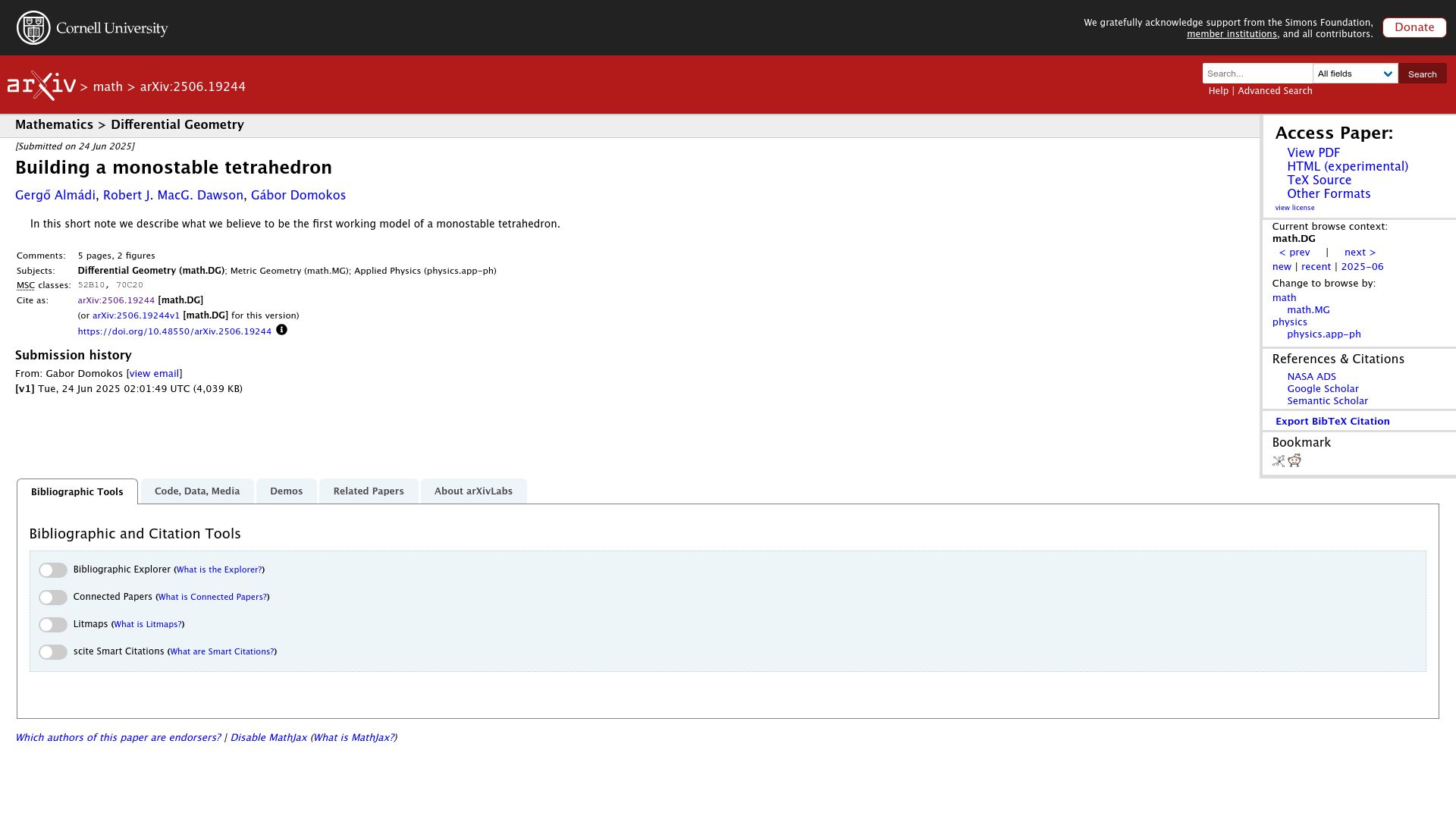Open NASA ADS reference link

[1311, 377]
